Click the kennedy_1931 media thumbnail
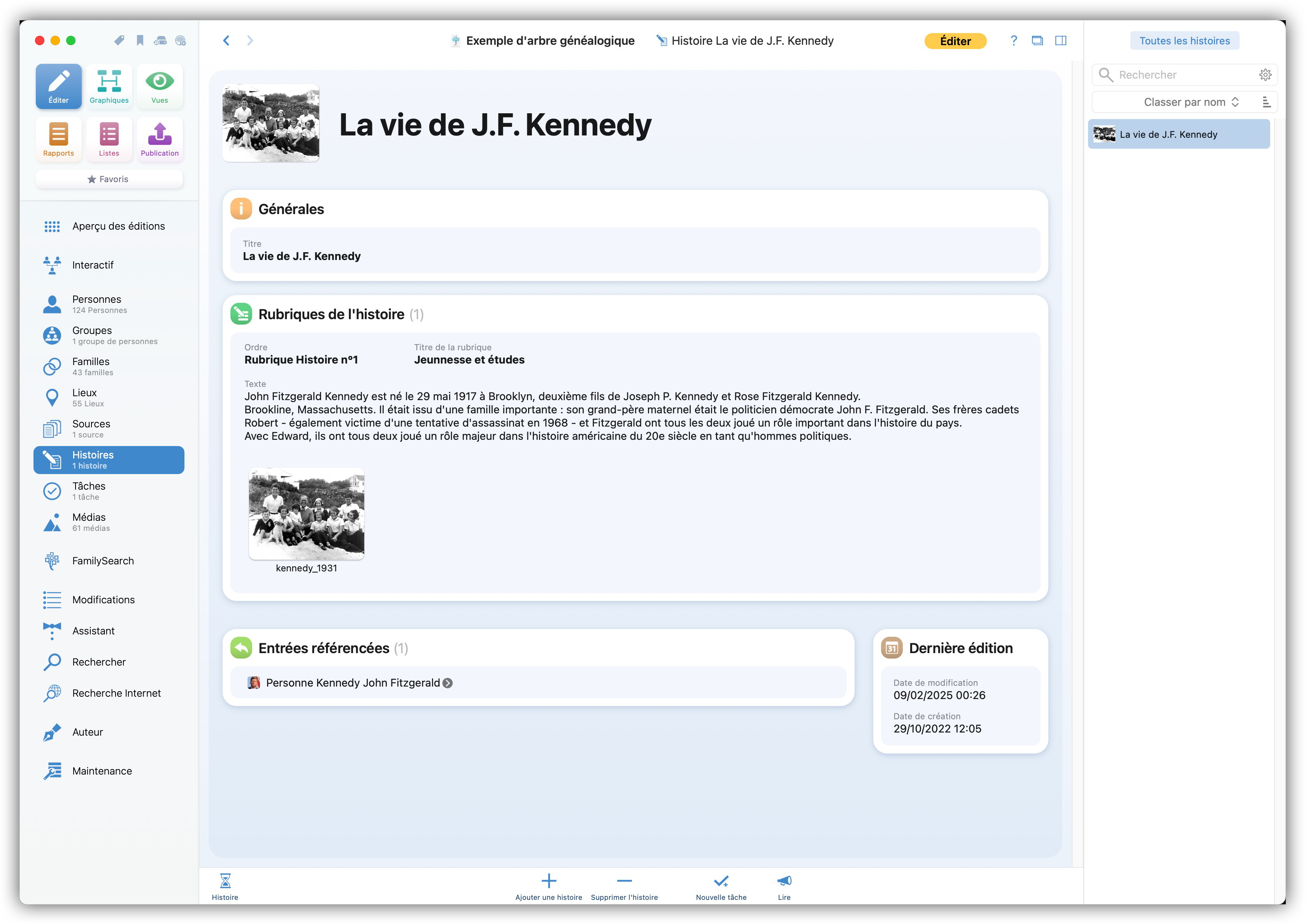The width and height of the screenshot is (1306, 924). tap(307, 514)
